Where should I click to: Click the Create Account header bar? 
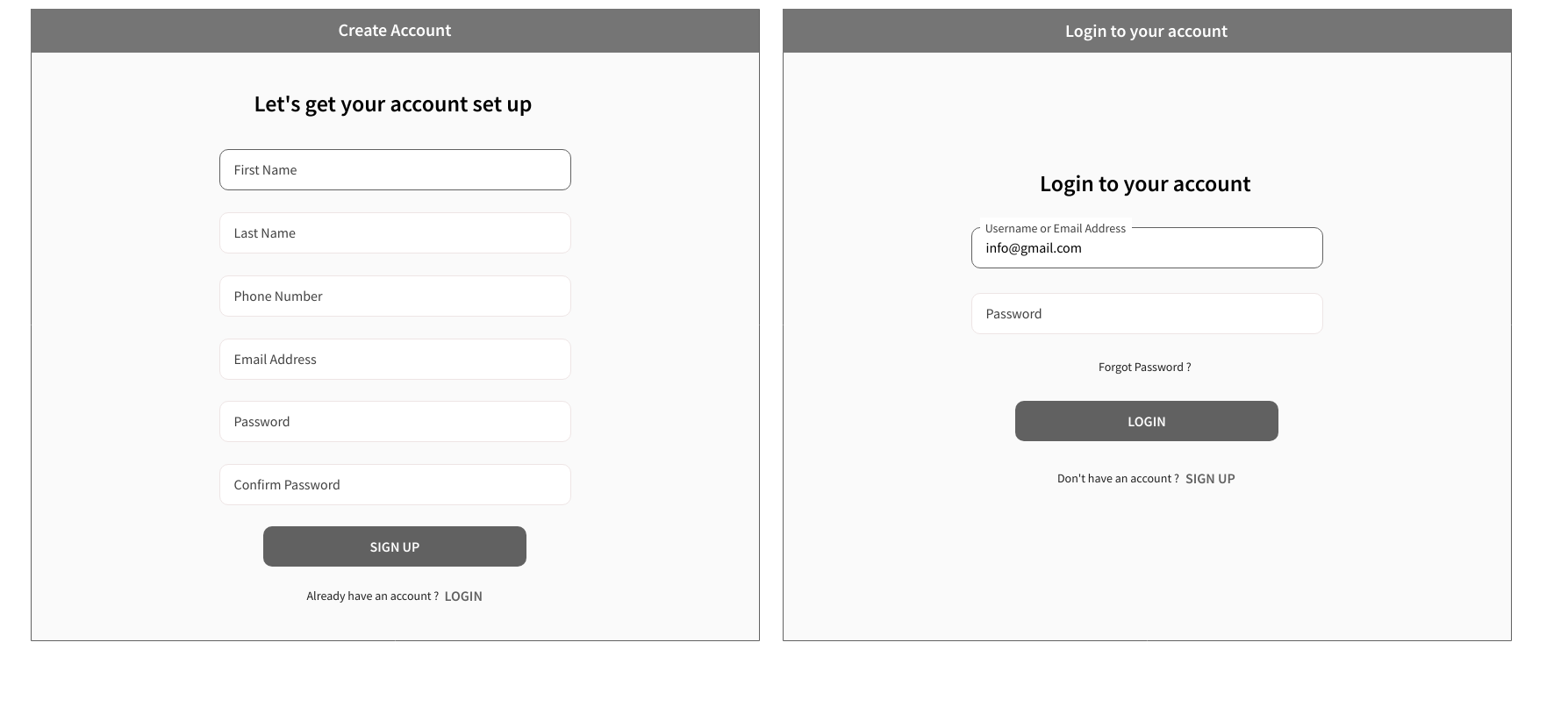[395, 31]
